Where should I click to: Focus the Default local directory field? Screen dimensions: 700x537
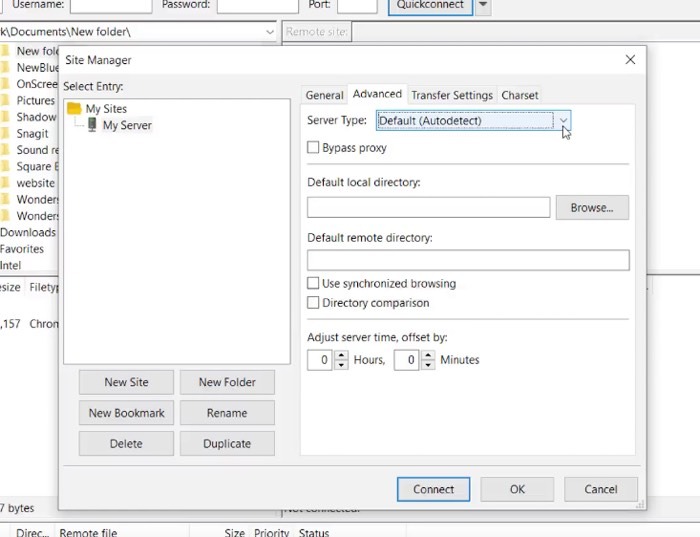click(x=429, y=208)
